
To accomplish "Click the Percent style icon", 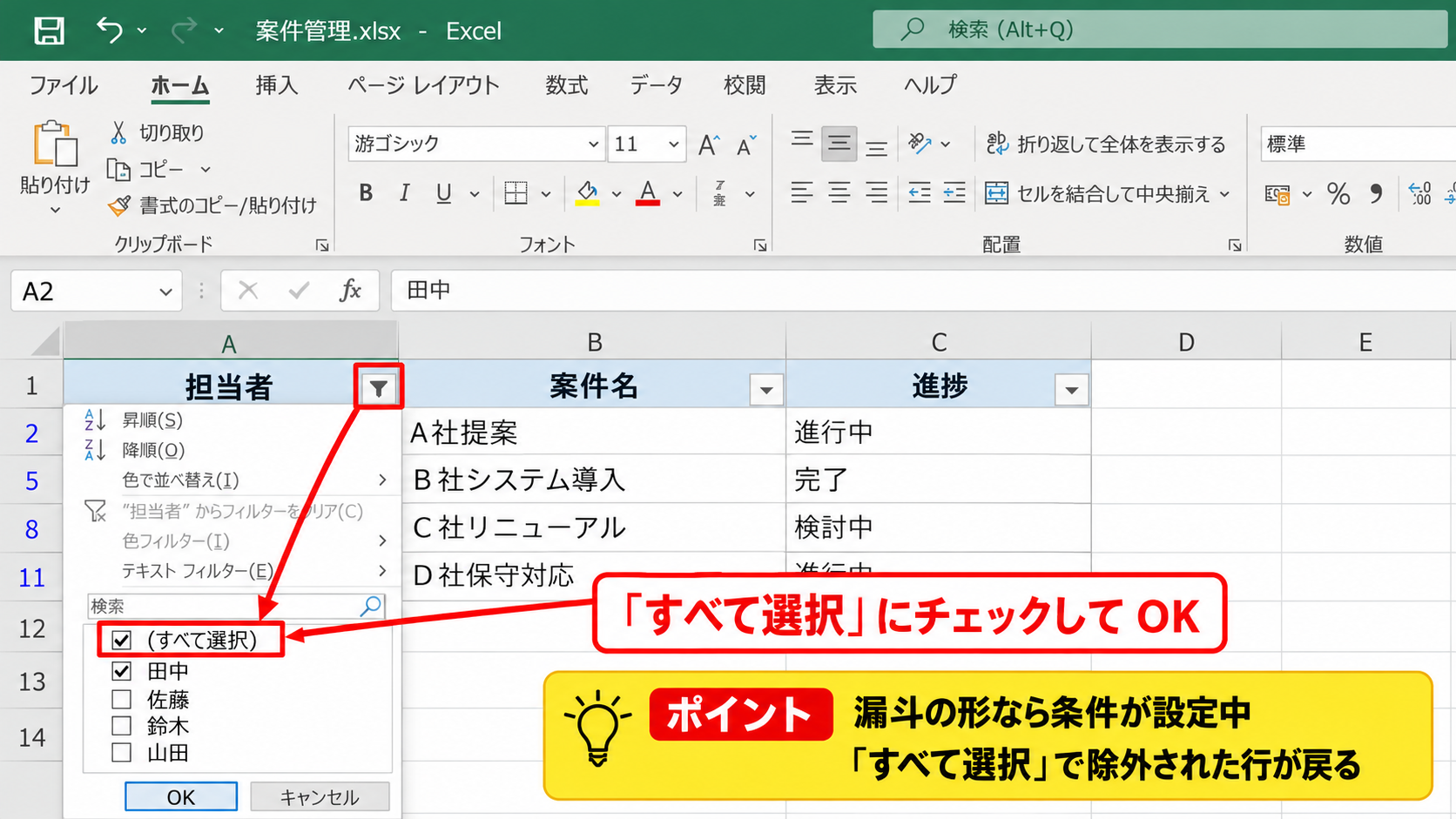I will [x=1338, y=192].
